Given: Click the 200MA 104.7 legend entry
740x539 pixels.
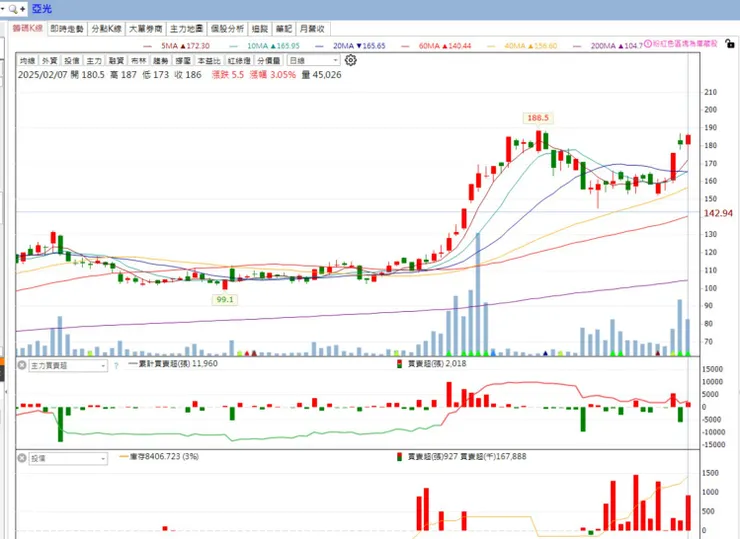Looking at the screenshot, I should click(x=608, y=46).
